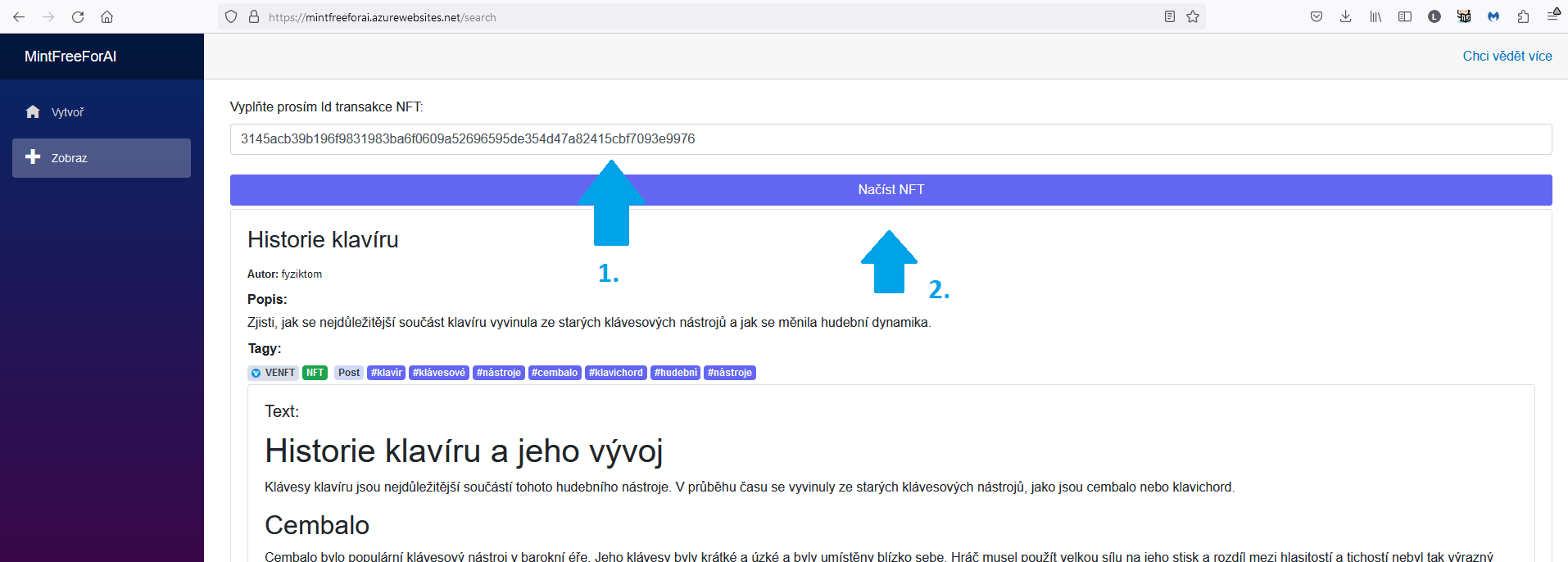Screen dimensions: 1568x562
Task: Click the padlock site security icon
Action: [x=254, y=16]
